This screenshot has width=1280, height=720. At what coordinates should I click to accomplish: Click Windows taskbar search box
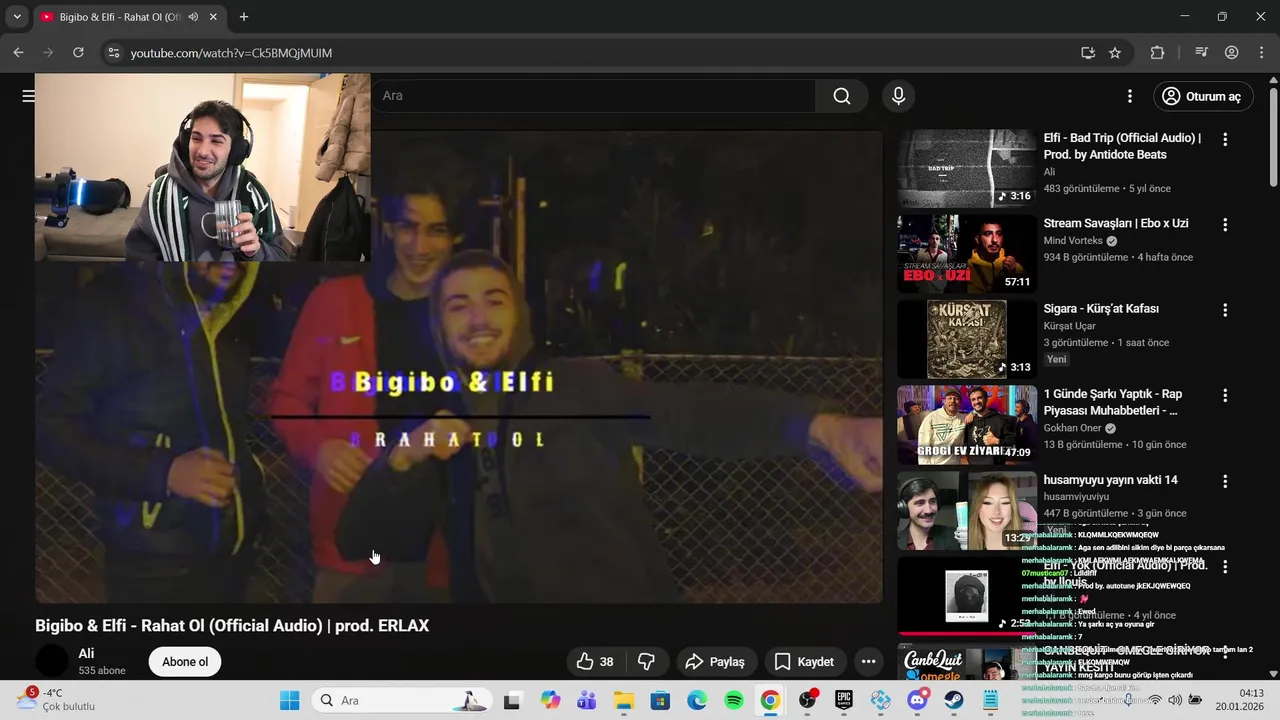pos(401,700)
